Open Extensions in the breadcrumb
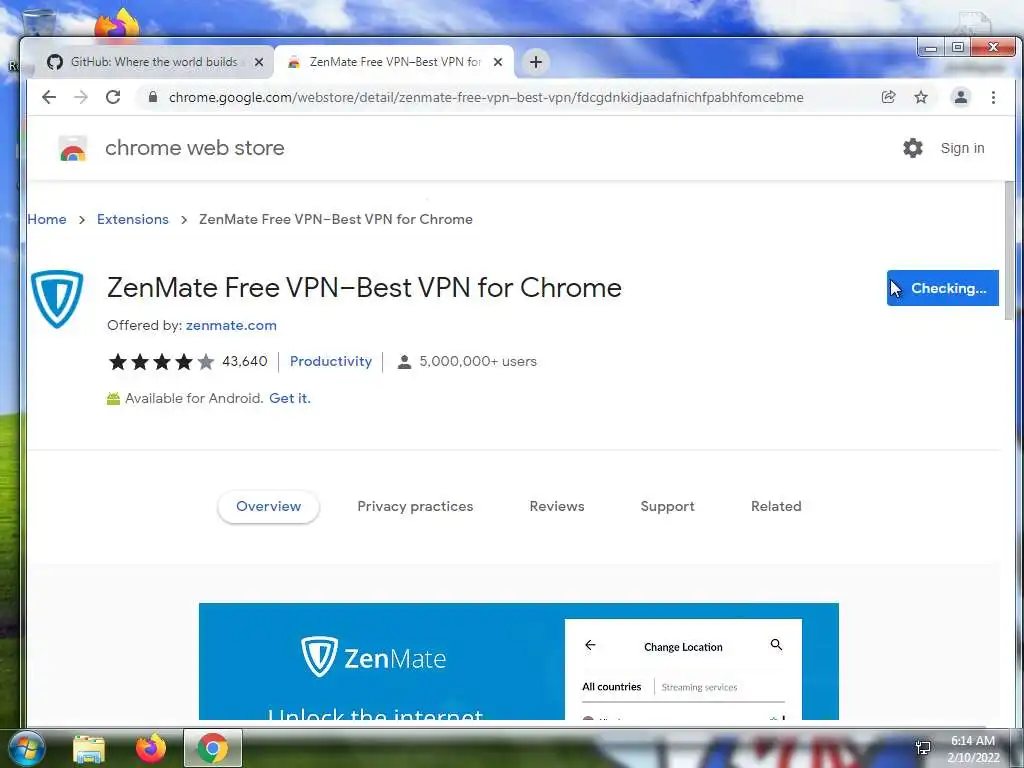 click(x=133, y=219)
